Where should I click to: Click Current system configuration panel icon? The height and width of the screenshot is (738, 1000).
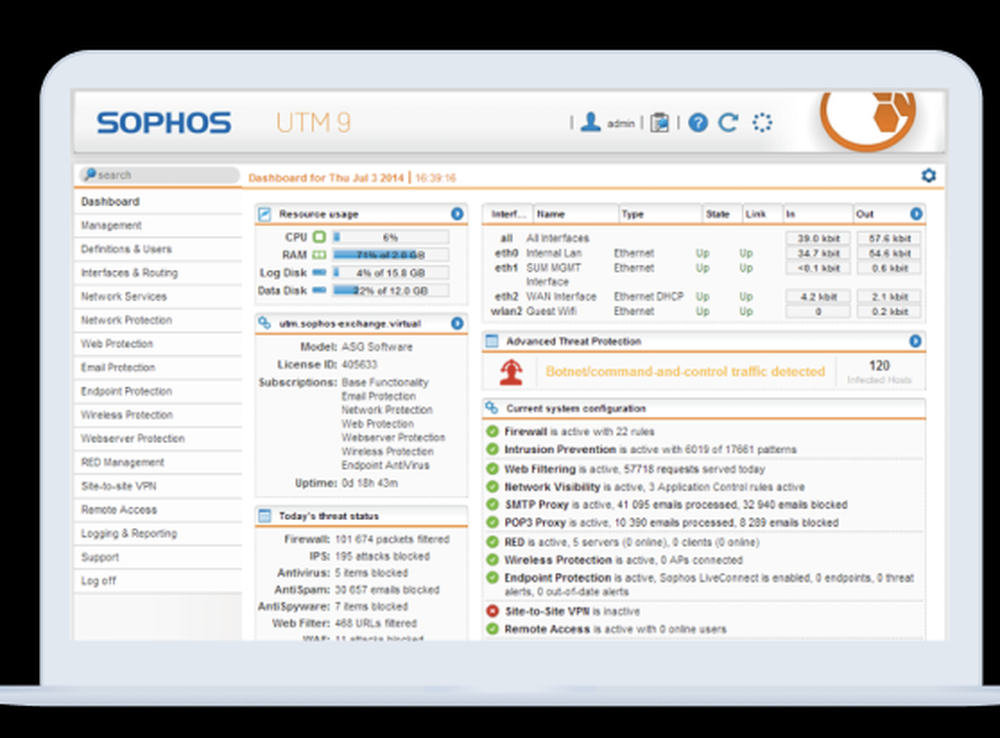(x=492, y=408)
